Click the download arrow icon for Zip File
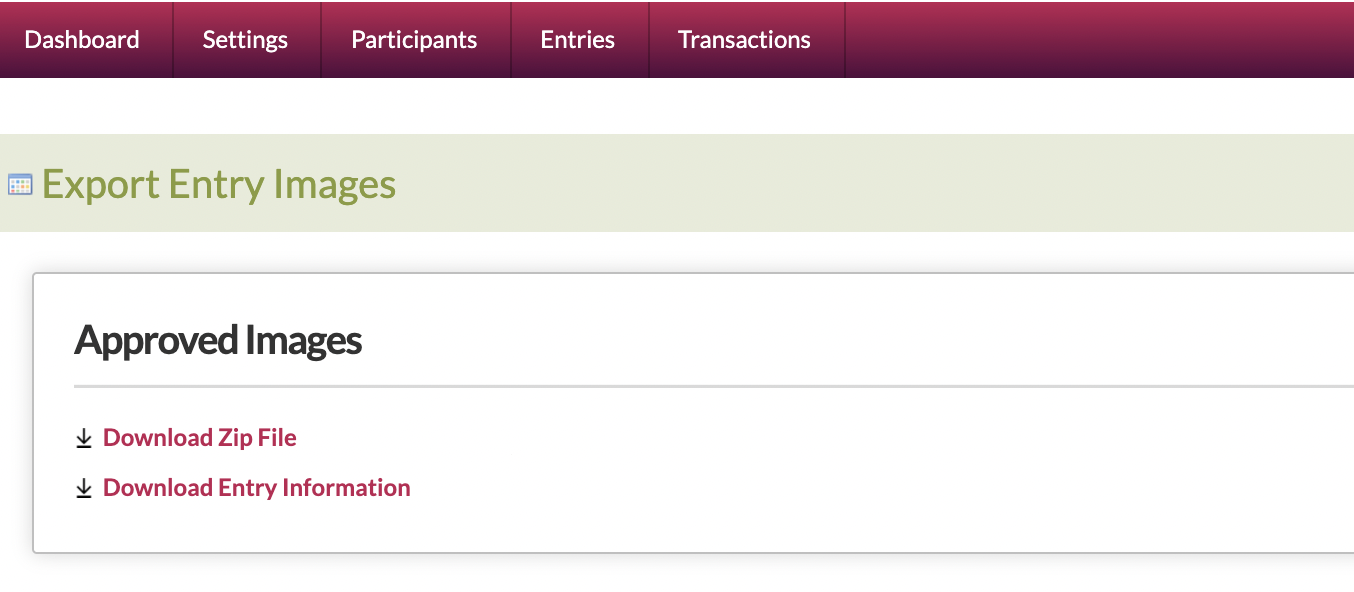The image size is (1354, 592). [x=84, y=438]
